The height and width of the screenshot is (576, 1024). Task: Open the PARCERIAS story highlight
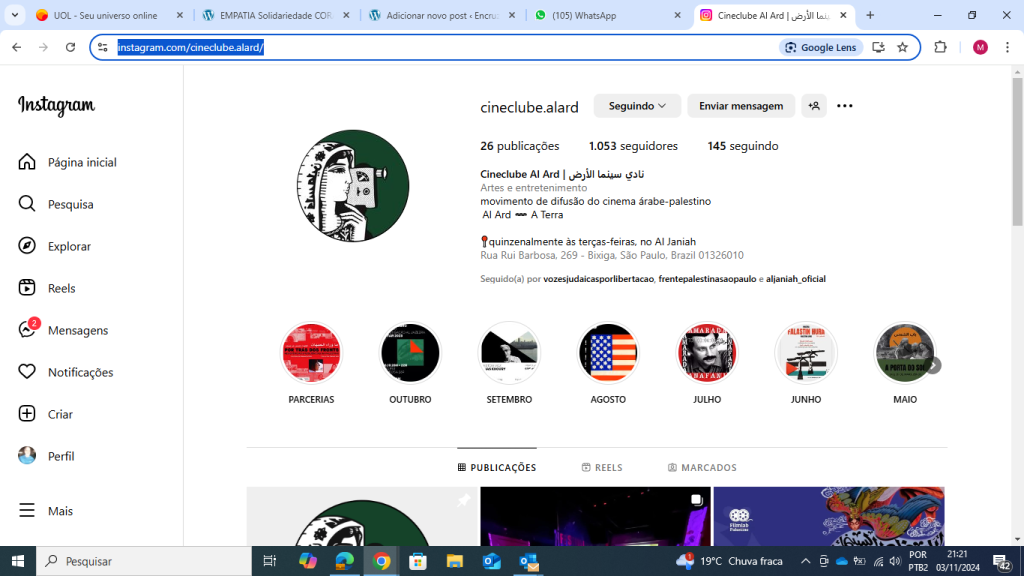pyautogui.click(x=311, y=353)
